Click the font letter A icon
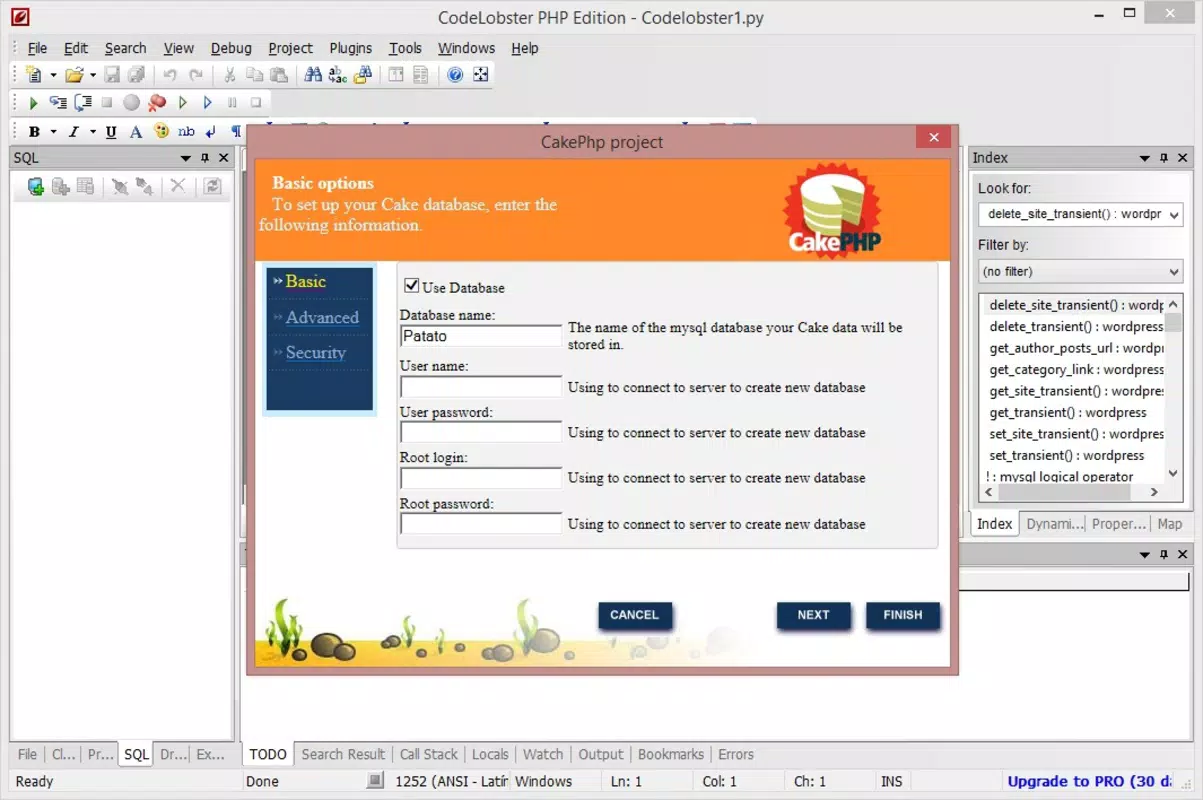The height and width of the screenshot is (800, 1203). (x=136, y=131)
